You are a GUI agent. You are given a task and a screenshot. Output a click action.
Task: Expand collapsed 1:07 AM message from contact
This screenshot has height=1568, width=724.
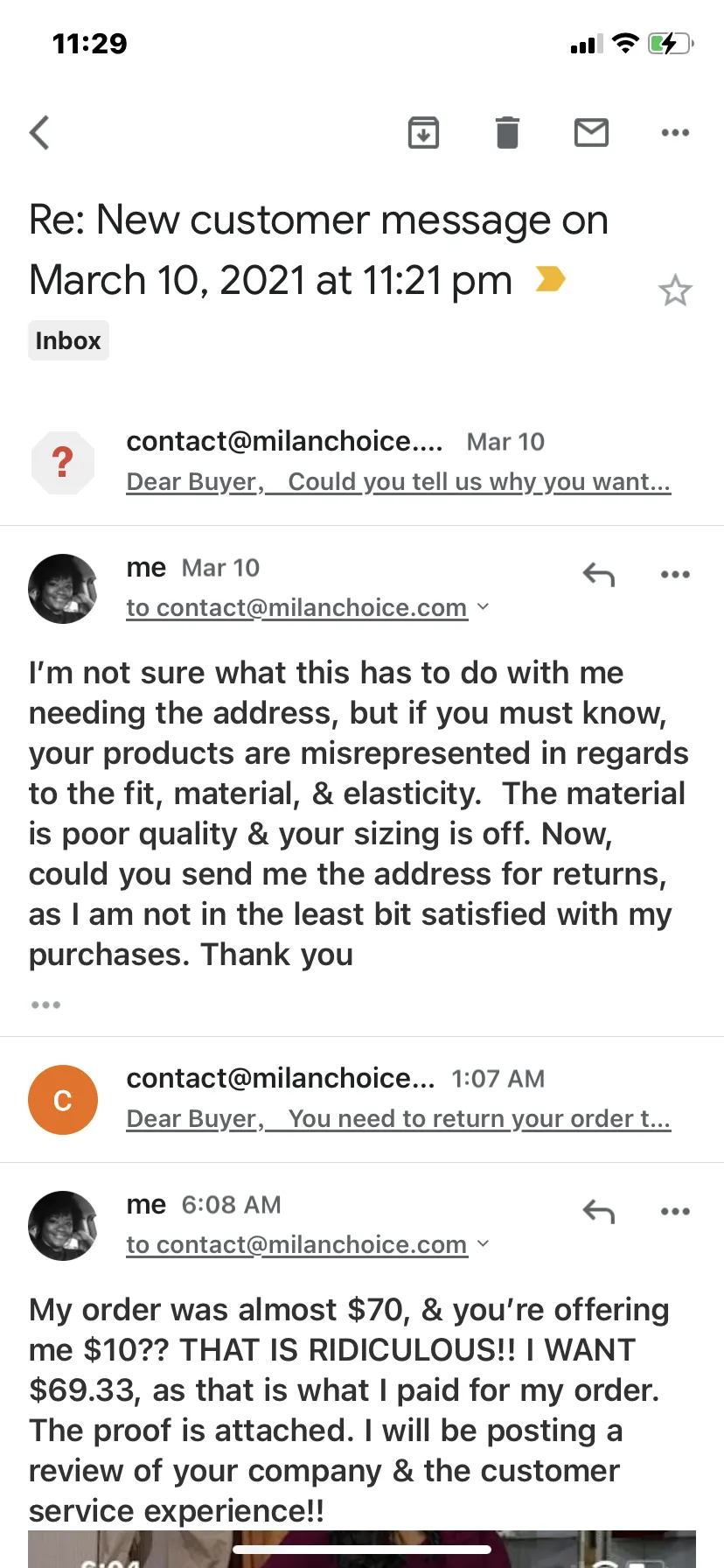click(362, 1099)
